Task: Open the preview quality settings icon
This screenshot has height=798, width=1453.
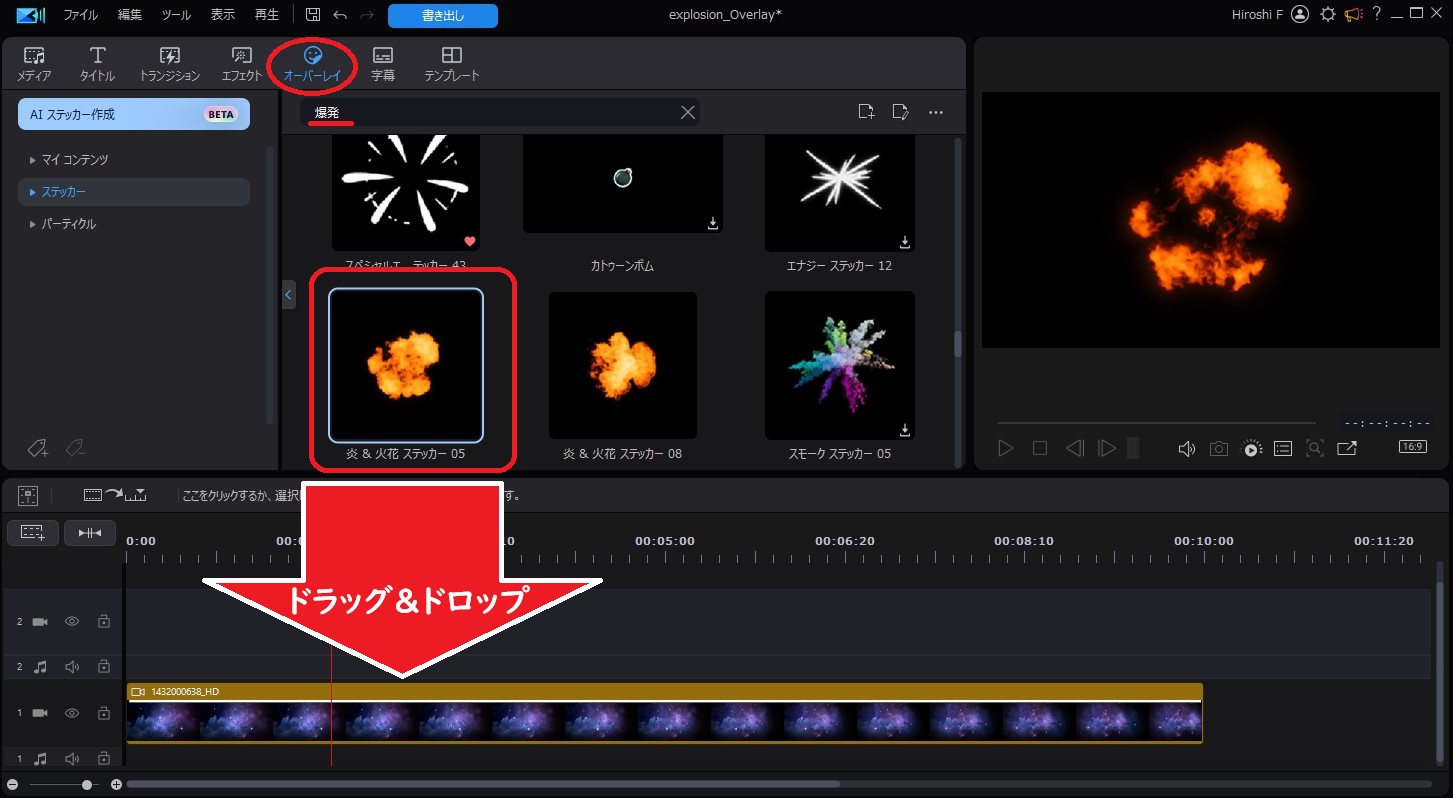Action: tap(1251, 449)
